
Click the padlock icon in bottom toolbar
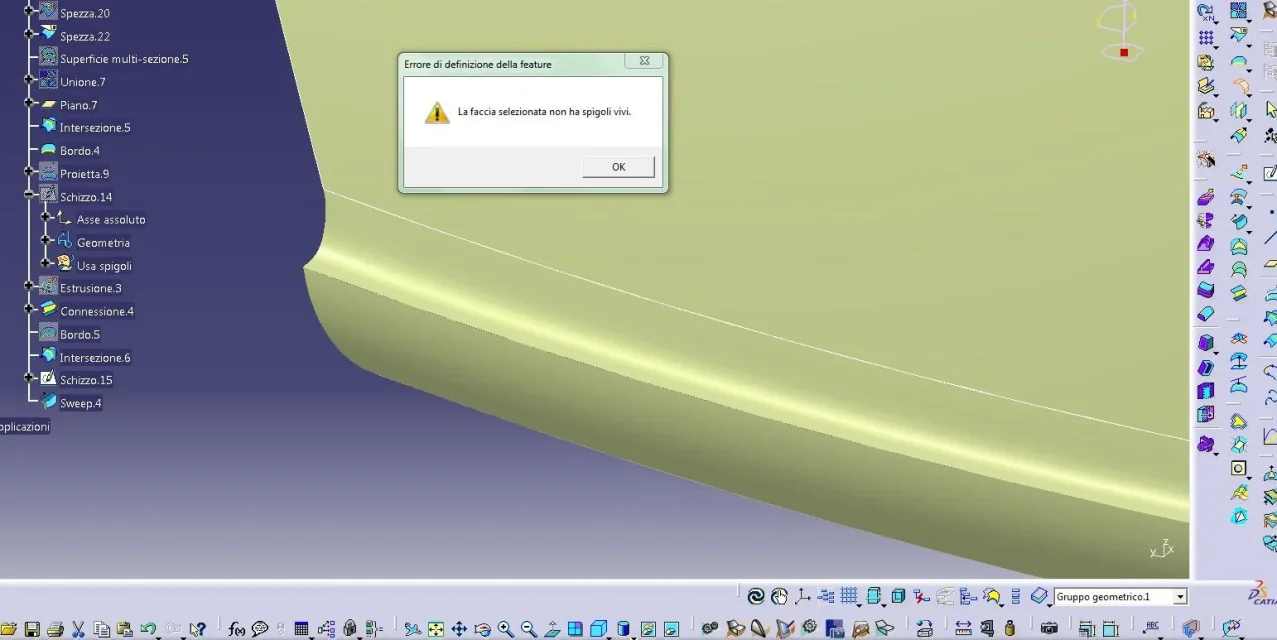tap(349, 629)
